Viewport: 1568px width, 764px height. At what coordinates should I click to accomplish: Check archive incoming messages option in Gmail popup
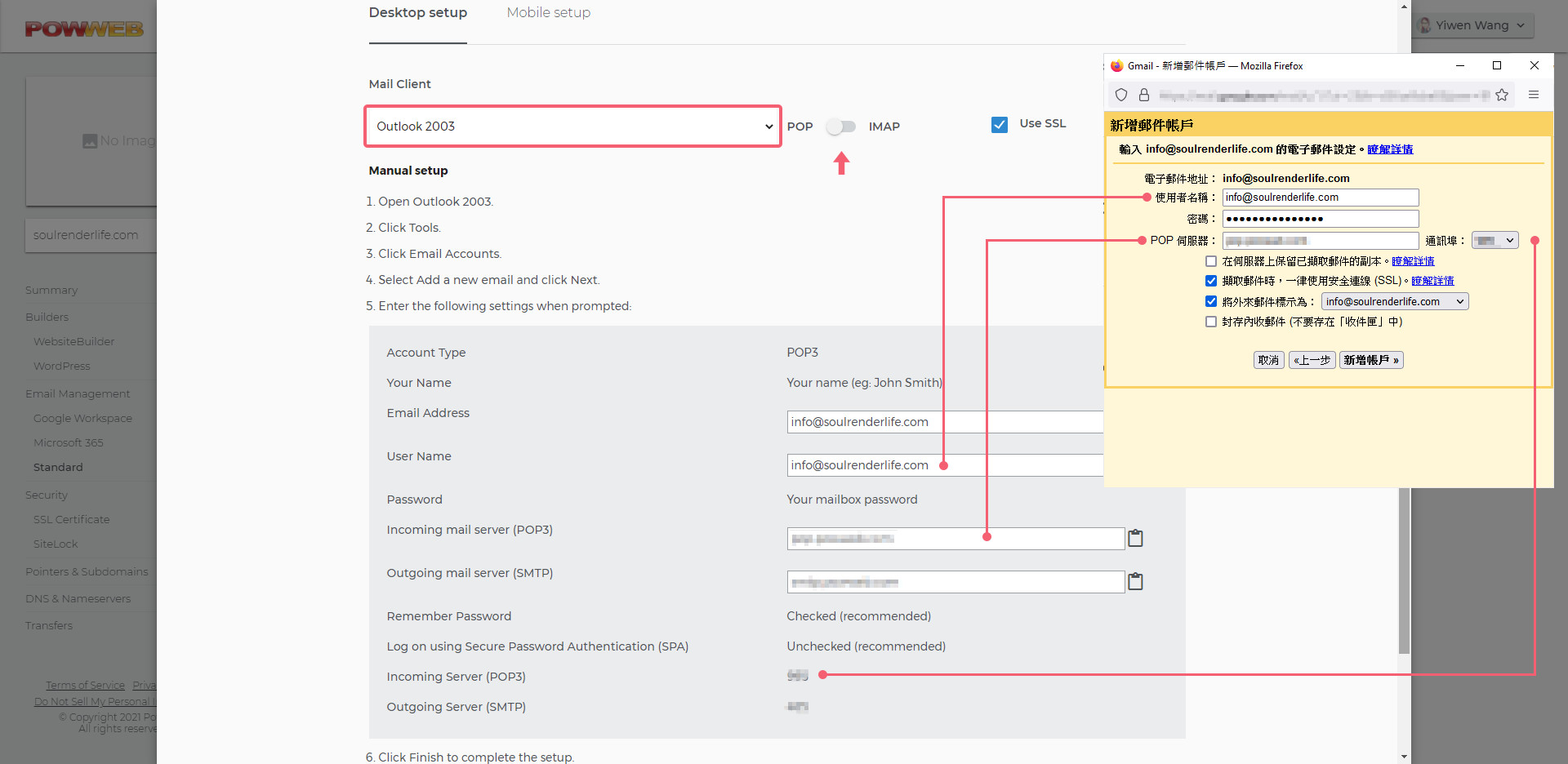click(x=1211, y=322)
